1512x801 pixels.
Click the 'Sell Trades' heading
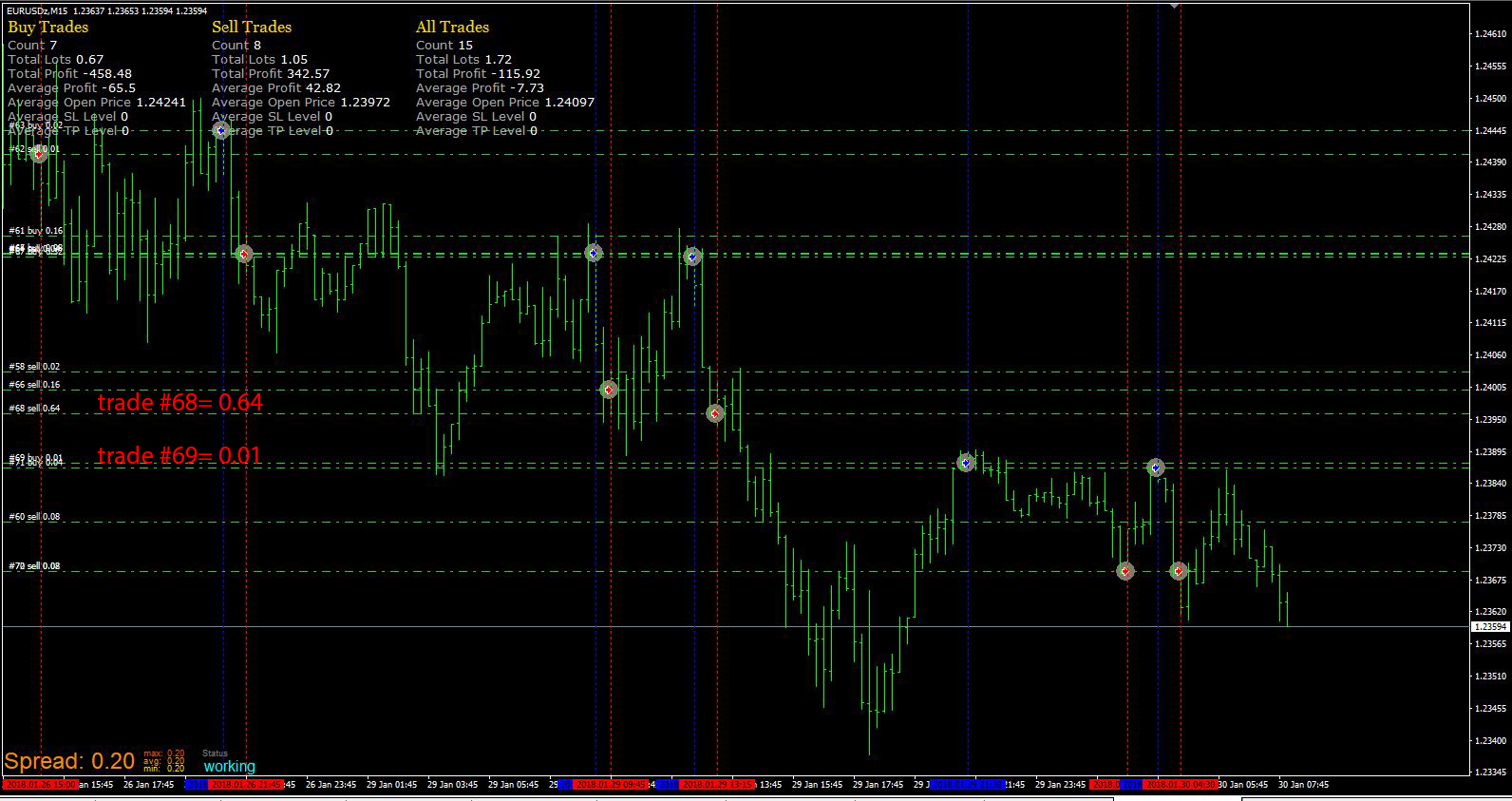[x=252, y=28]
